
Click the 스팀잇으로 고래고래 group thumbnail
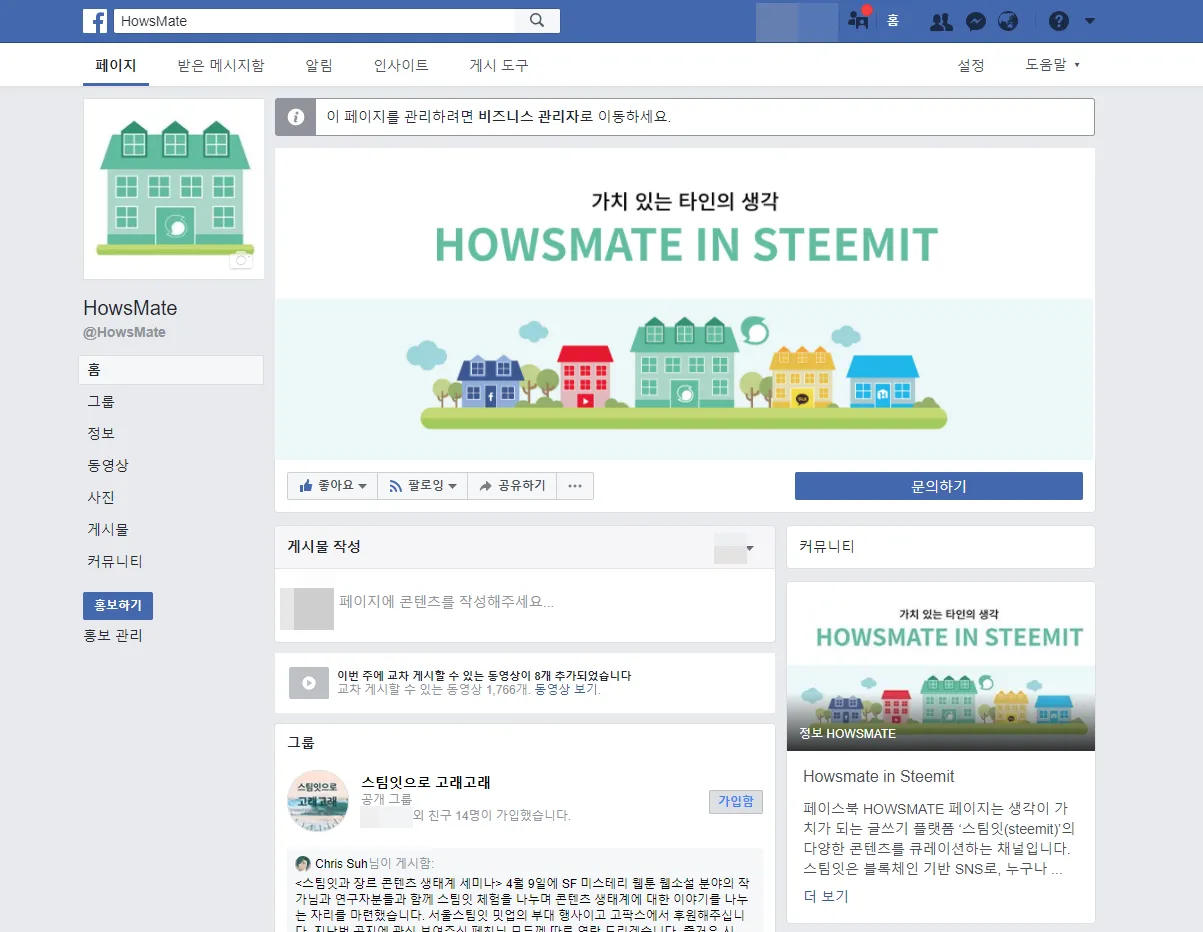318,801
